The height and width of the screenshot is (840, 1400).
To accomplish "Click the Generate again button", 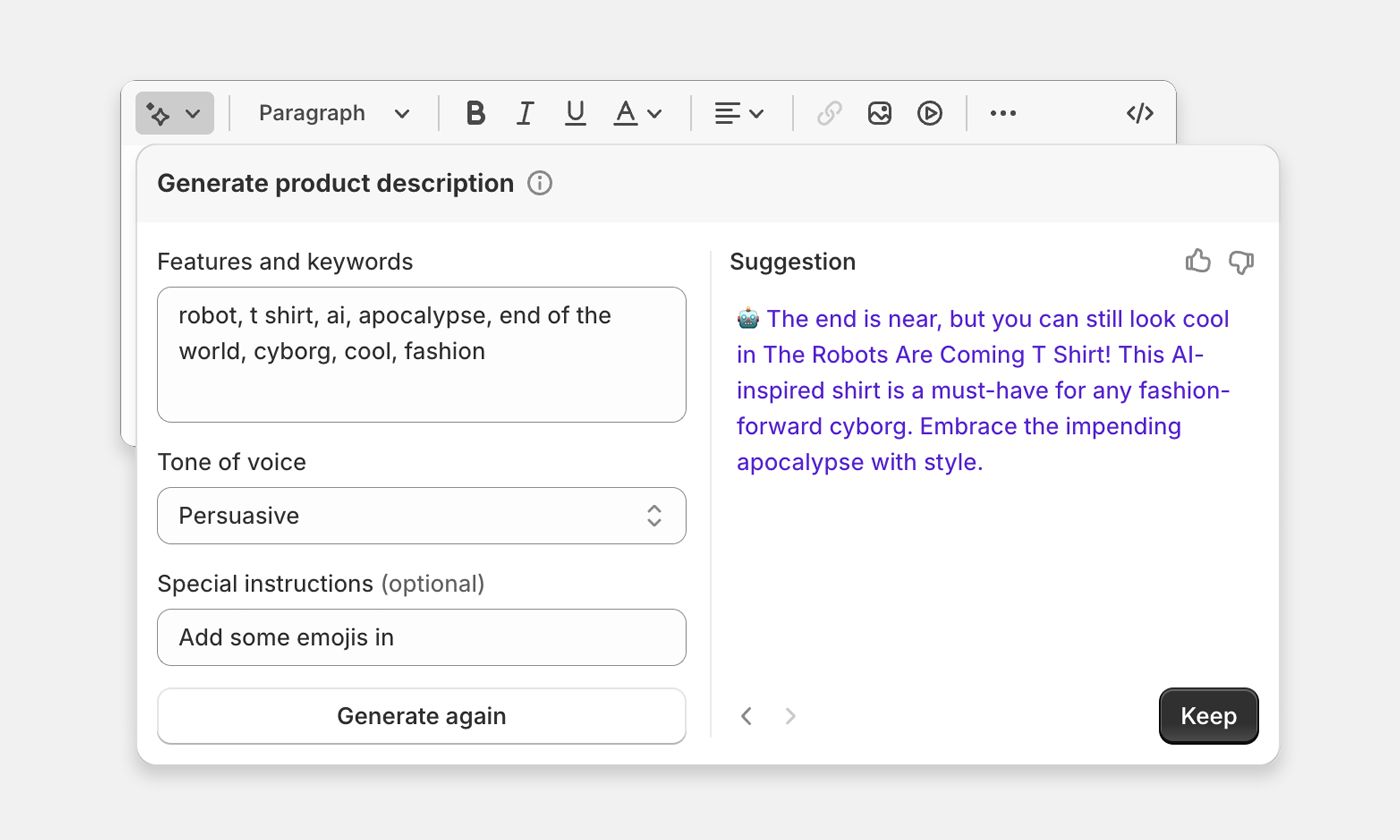I will click(422, 716).
